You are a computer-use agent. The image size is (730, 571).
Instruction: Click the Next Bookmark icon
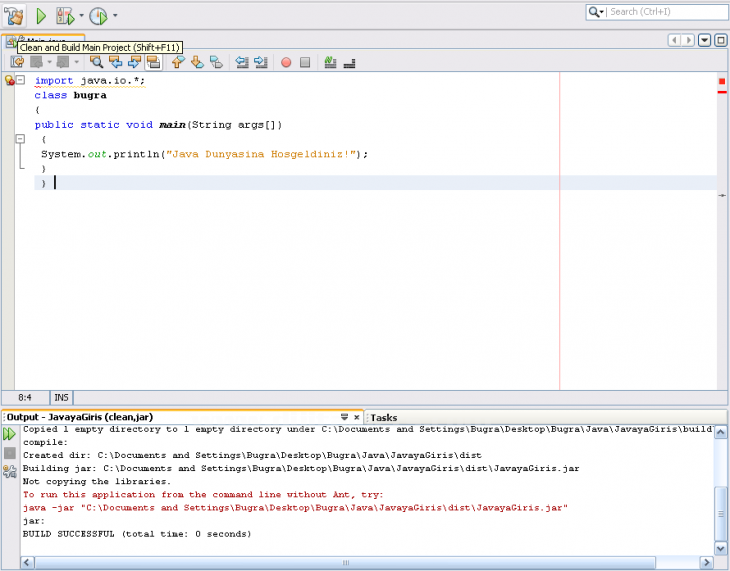pyautogui.click(x=197, y=62)
